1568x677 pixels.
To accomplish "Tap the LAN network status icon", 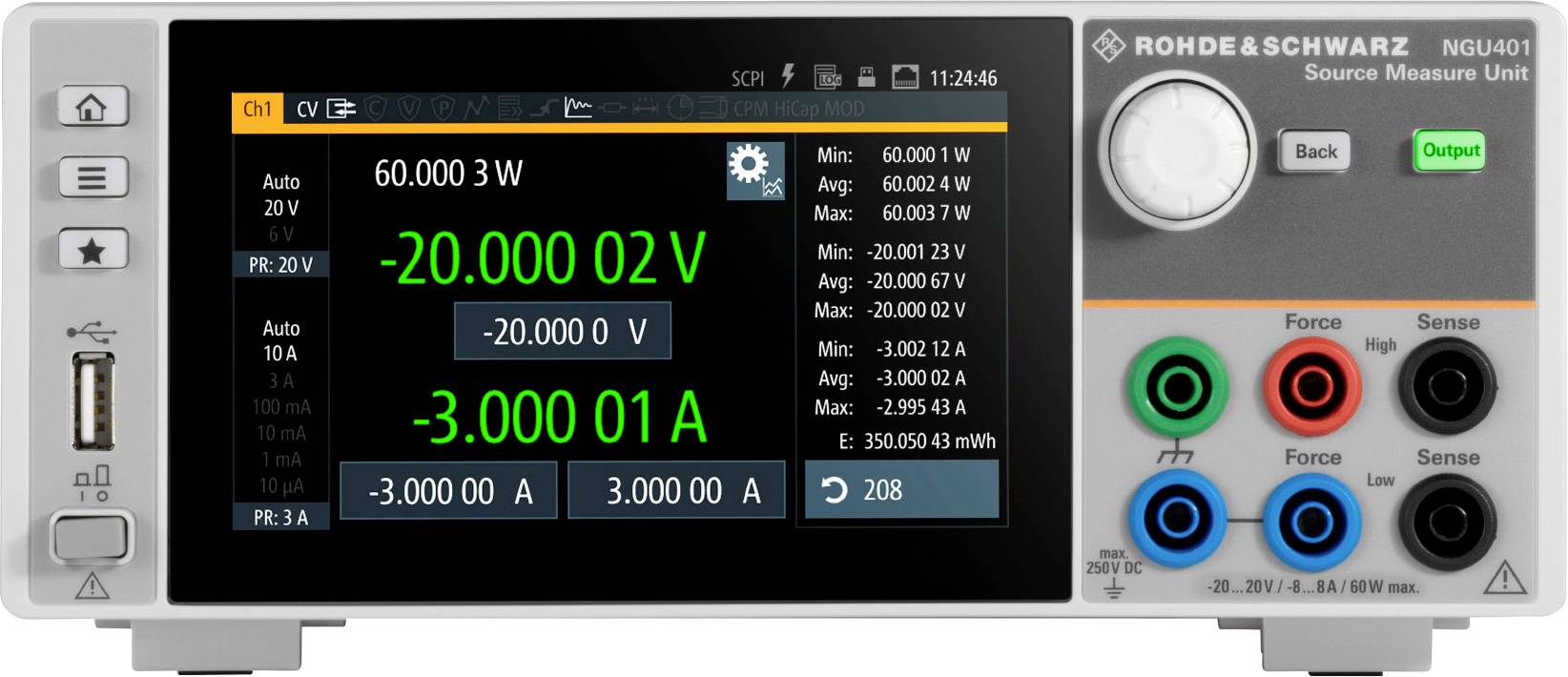I will point(904,77).
